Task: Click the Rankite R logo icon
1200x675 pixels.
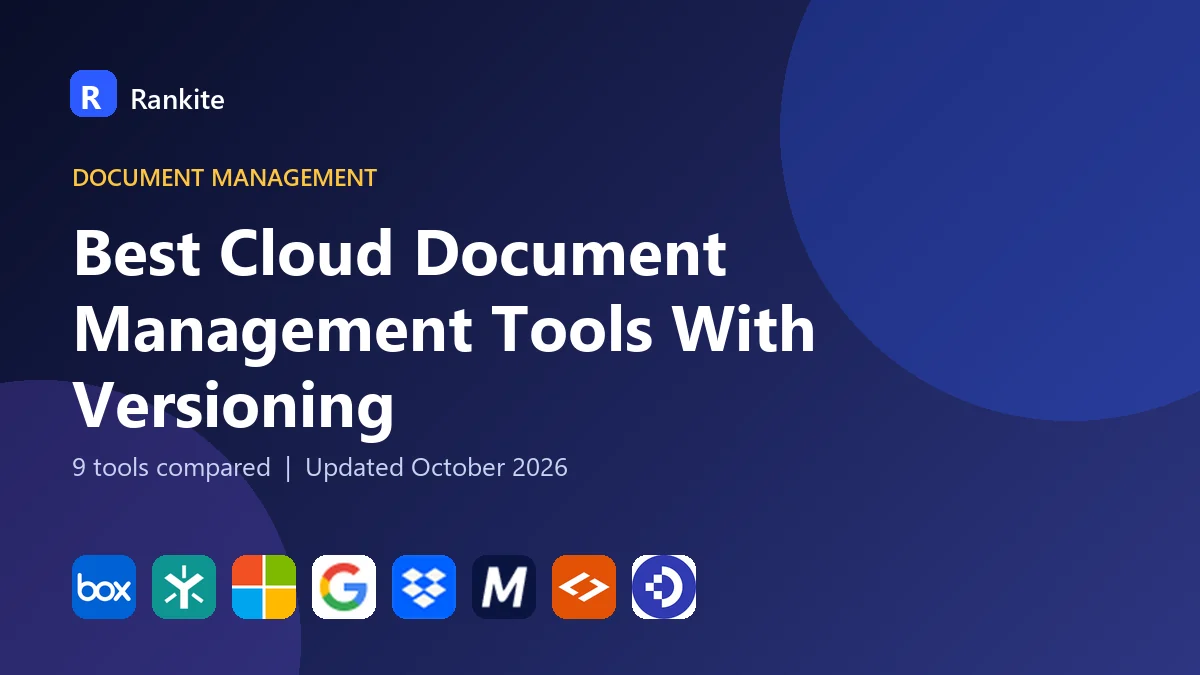Action: point(93,94)
